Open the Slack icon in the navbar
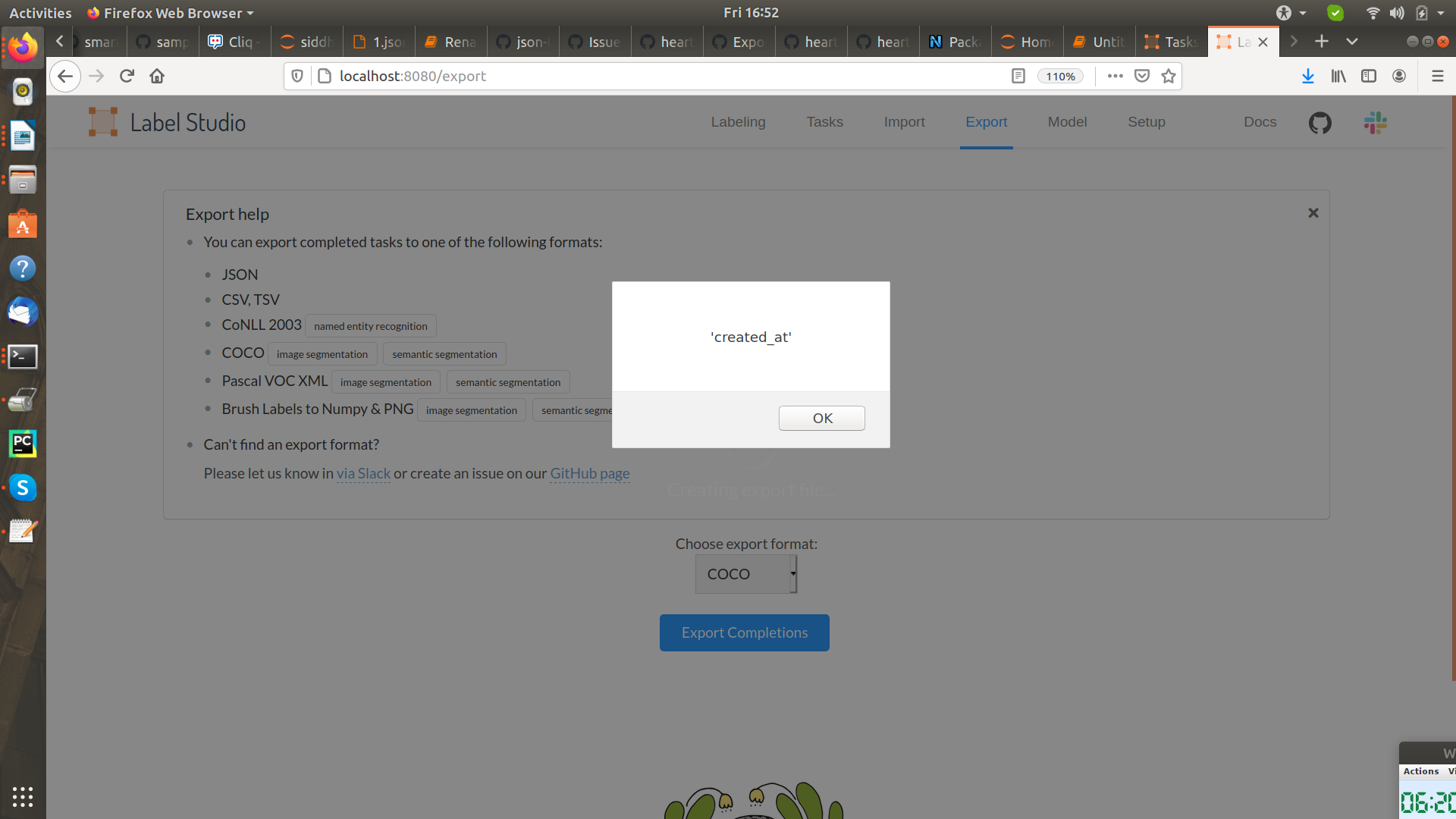1456x819 pixels. click(x=1374, y=122)
